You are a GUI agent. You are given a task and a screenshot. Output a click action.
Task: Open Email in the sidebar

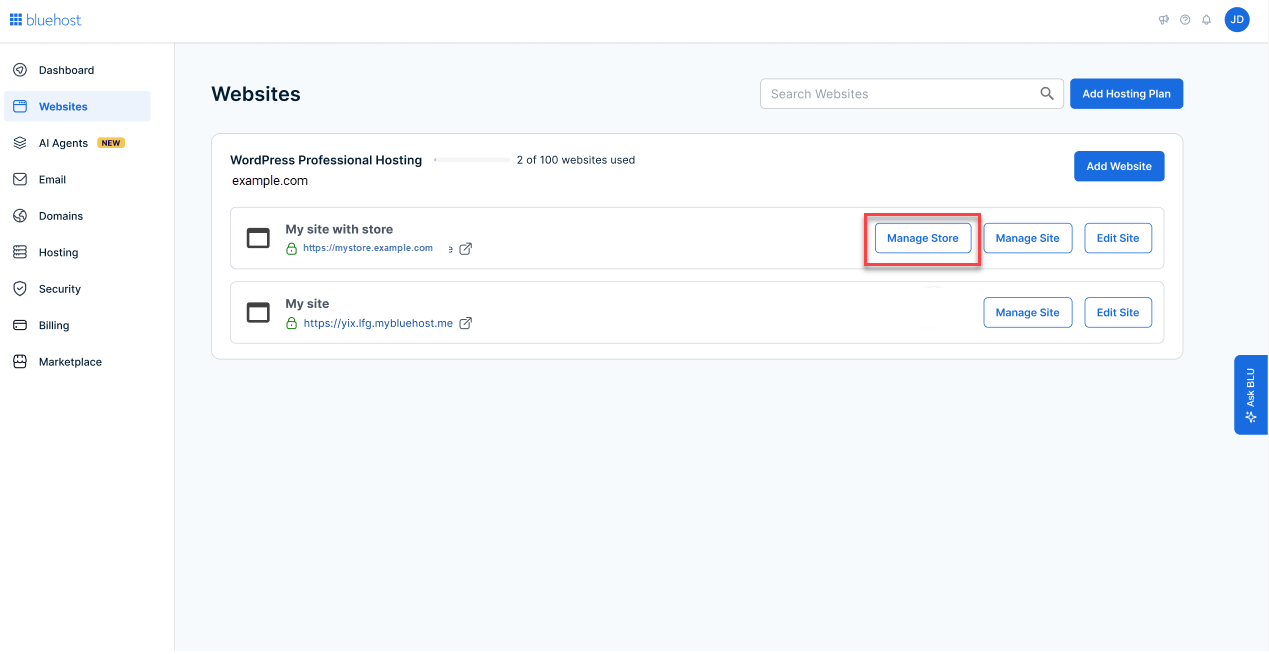(x=77, y=179)
